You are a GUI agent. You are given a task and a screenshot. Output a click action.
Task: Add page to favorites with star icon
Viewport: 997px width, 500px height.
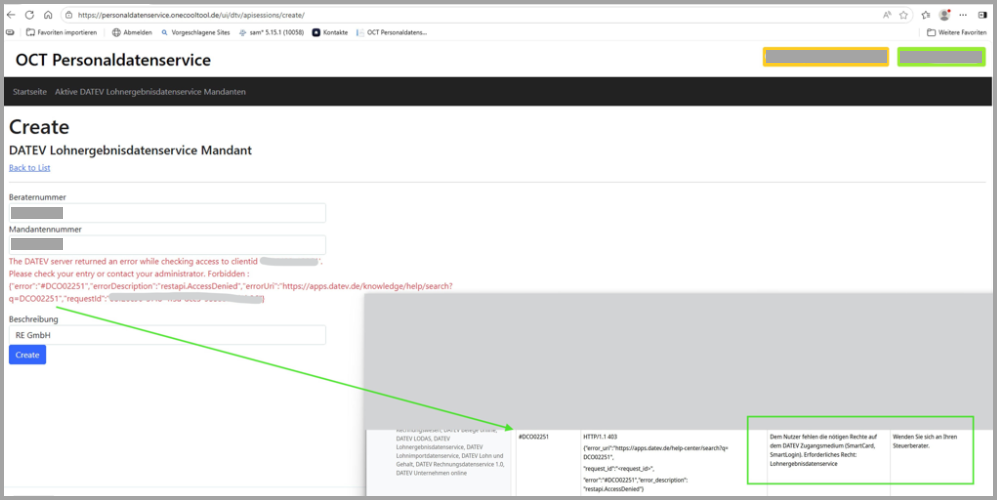click(903, 15)
